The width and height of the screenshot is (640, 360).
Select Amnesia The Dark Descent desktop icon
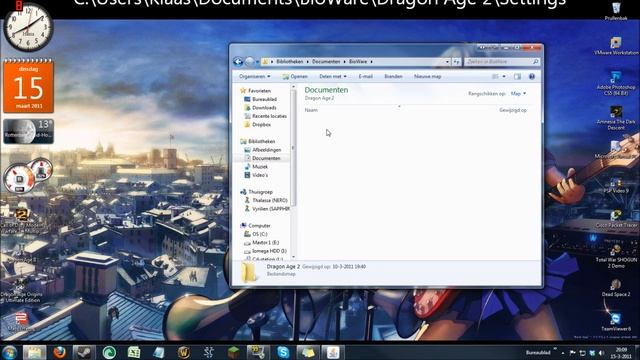coord(616,118)
